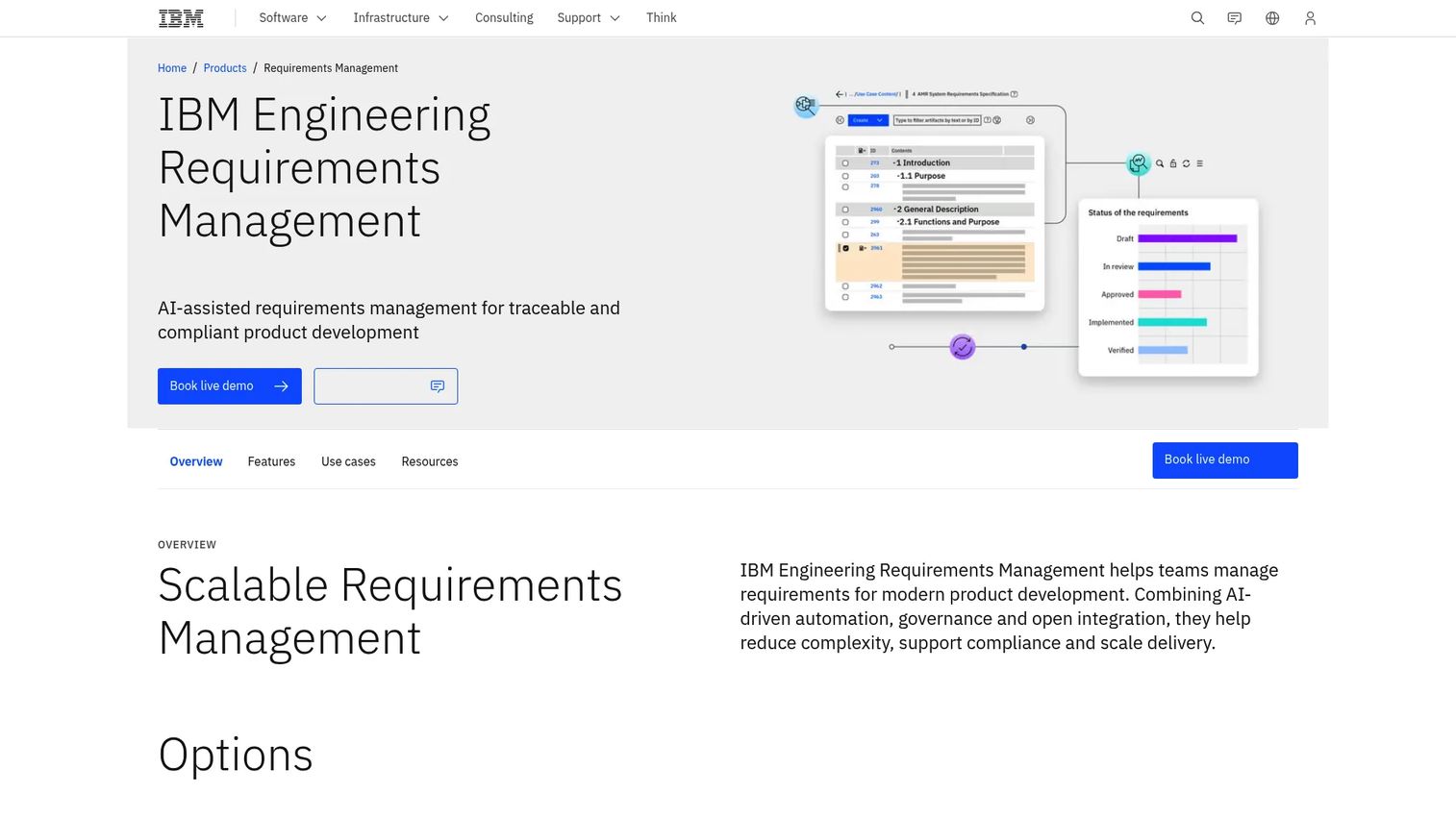The width and height of the screenshot is (1456, 818).
Task: Click the 'IBM Engineering Requirements Management' page title
Action: click(x=325, y=168)
